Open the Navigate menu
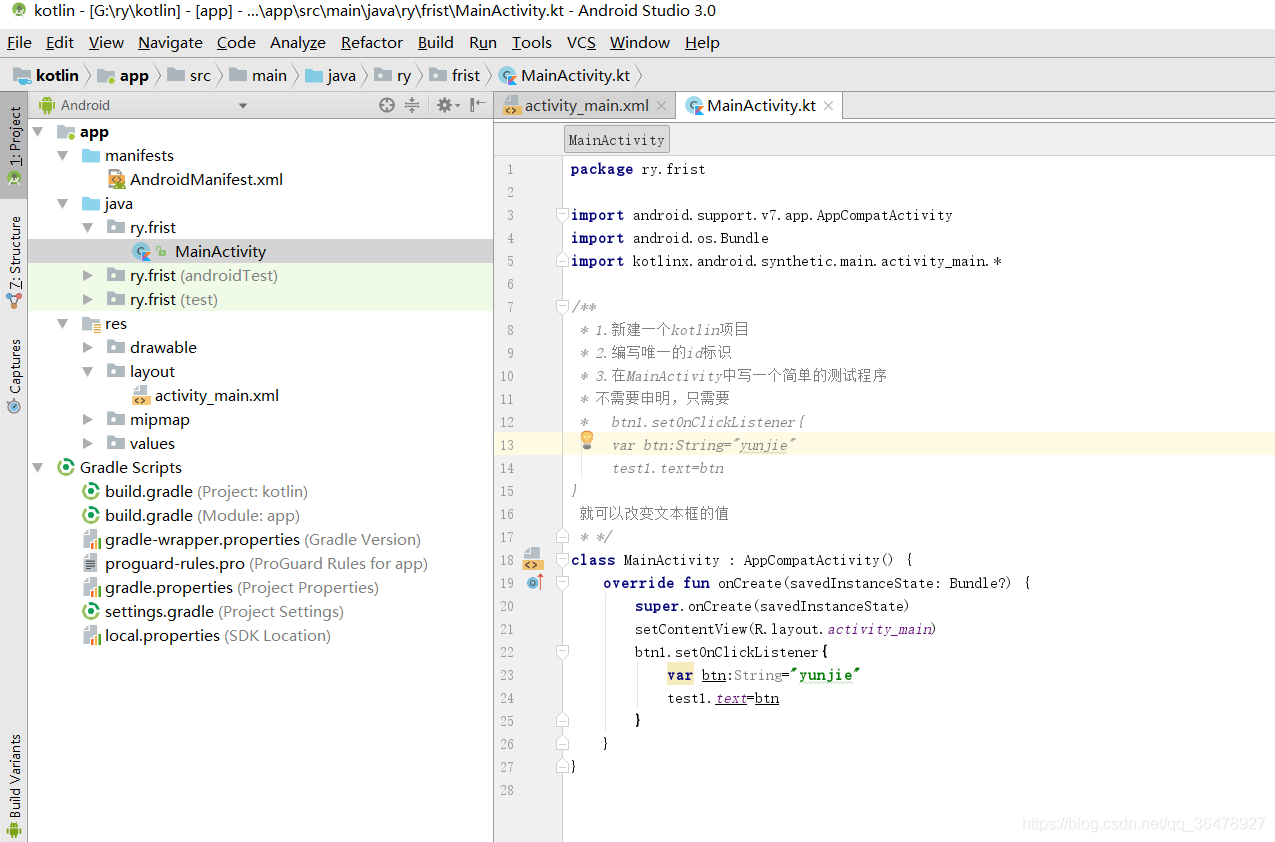This screenshot has height=842, width=1275. [170, 42]
